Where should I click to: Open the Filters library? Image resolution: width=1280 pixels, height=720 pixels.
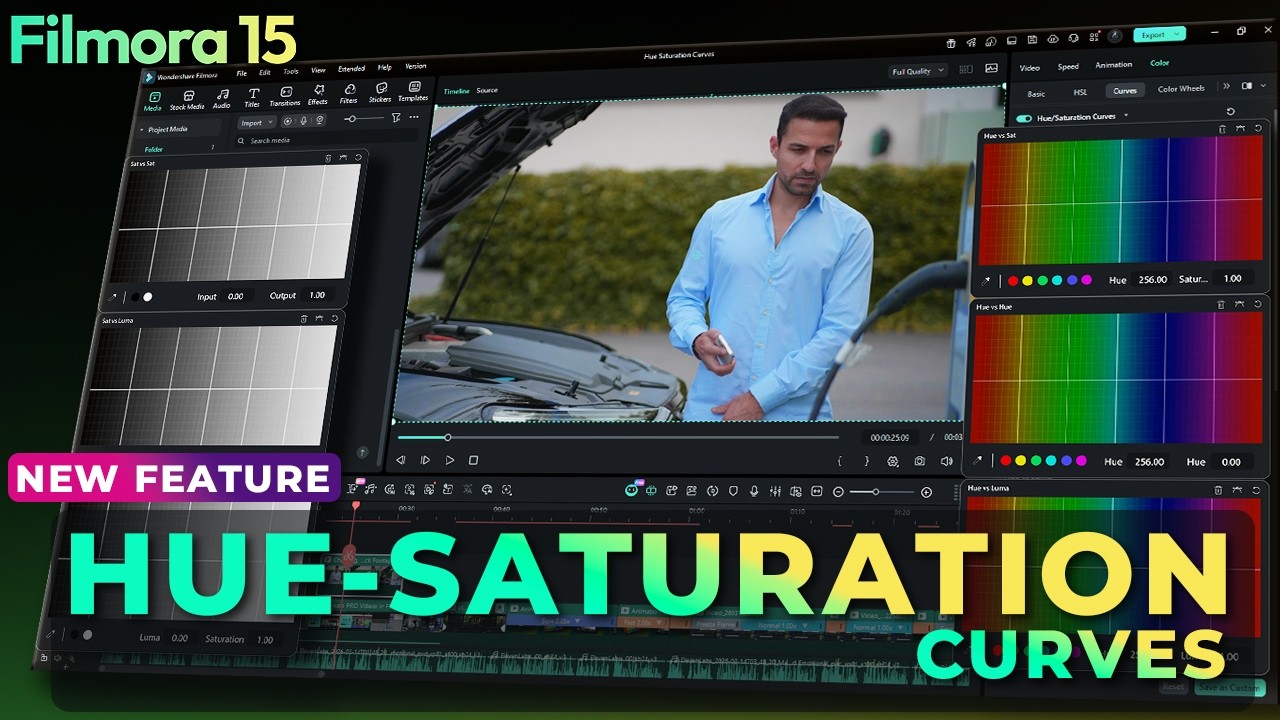349,94
